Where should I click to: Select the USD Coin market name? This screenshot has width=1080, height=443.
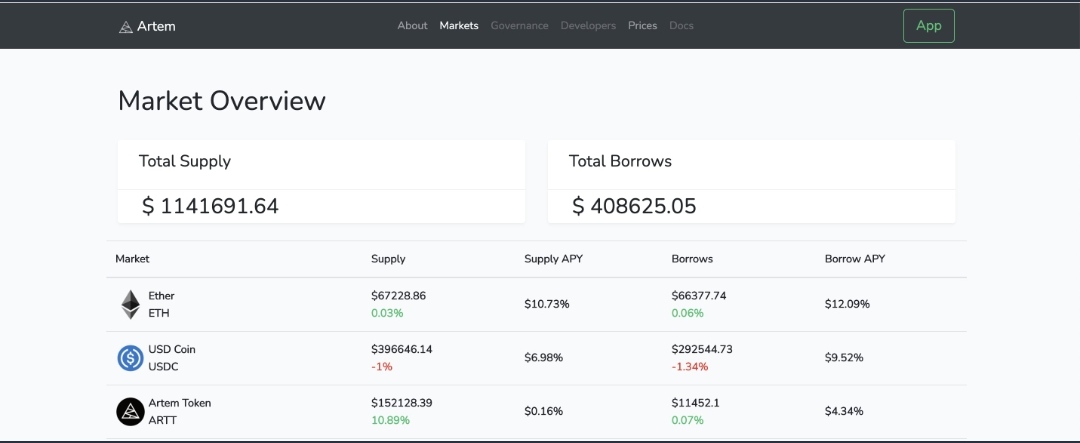point(172,349)
